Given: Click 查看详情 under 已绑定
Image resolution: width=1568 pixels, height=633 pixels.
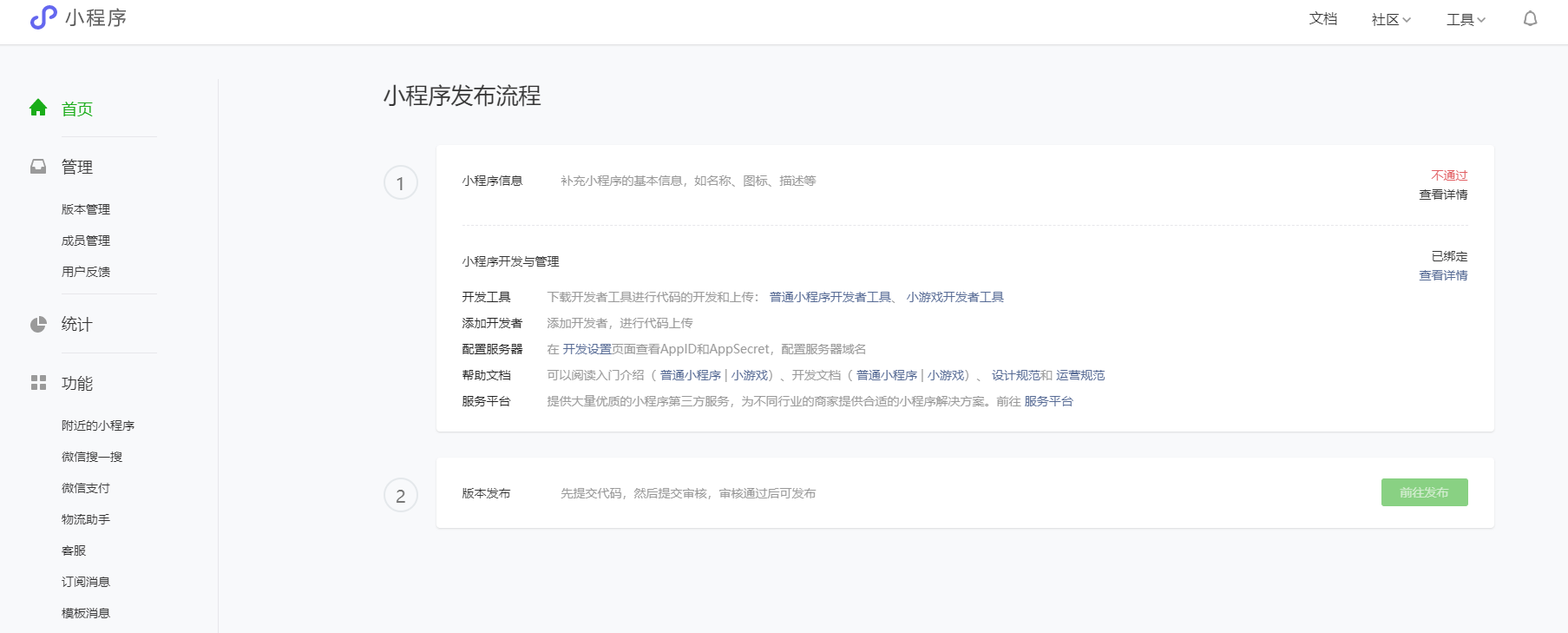Looking at the screenshot, I should (x=1443, y=275).
